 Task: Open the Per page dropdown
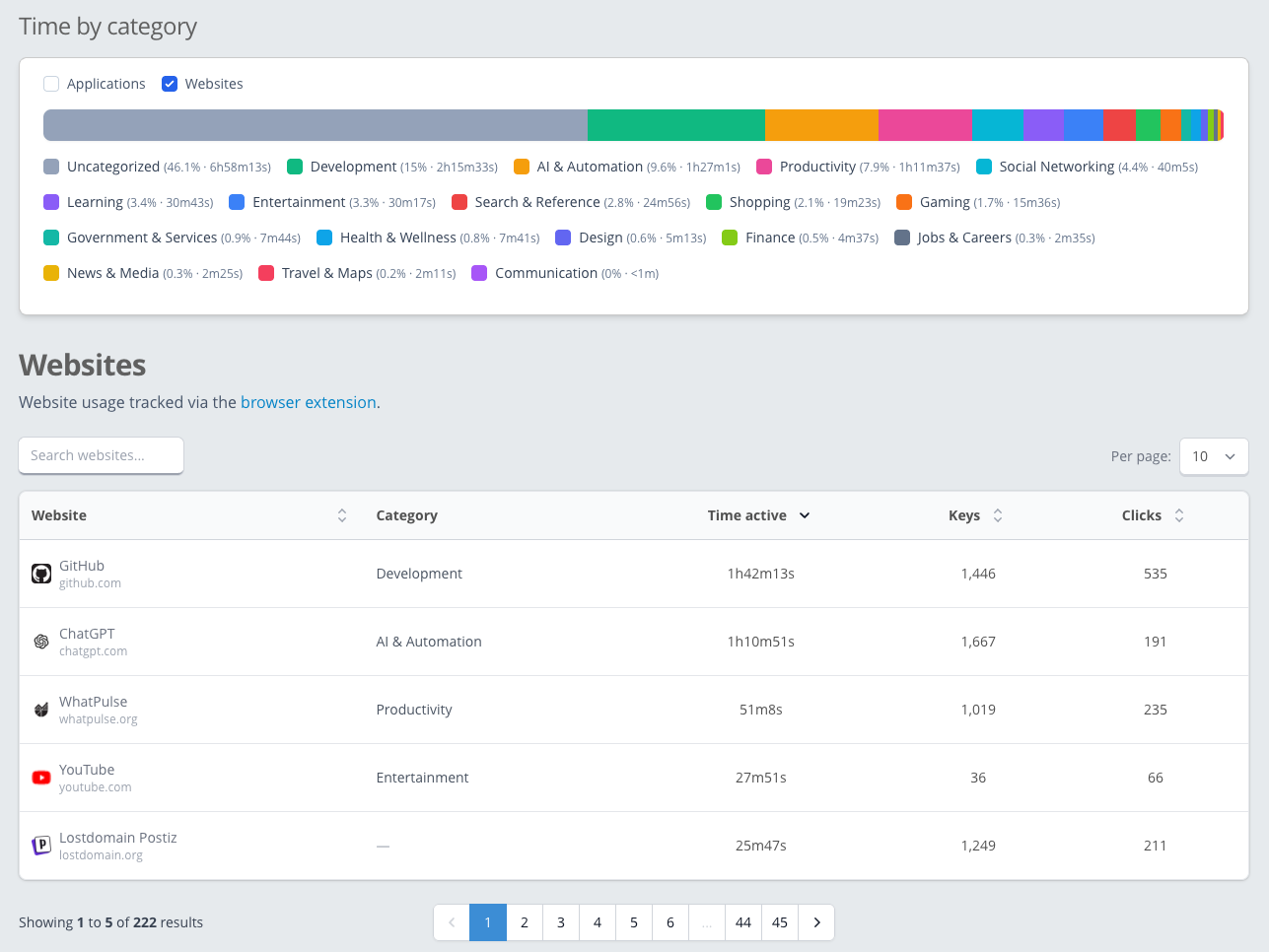[x=1214, y=456]
